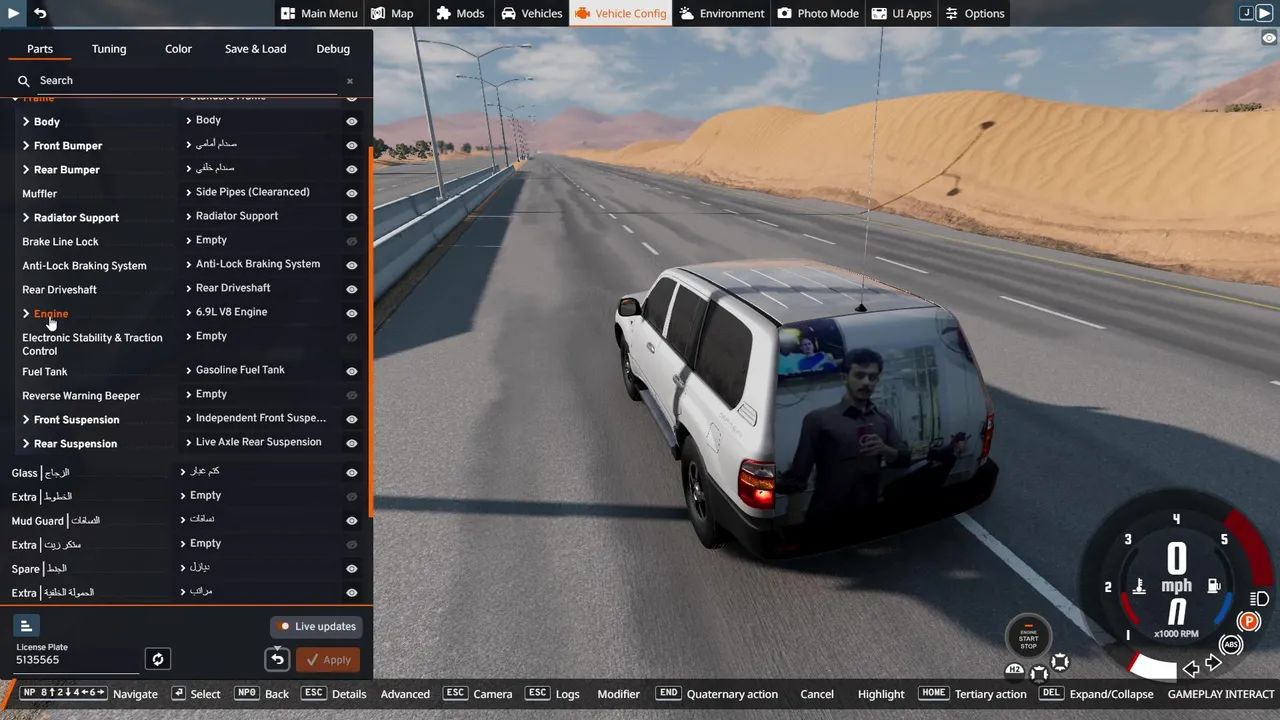
Task: Click the lower differential lock icon
Action: coord(1039,673)
